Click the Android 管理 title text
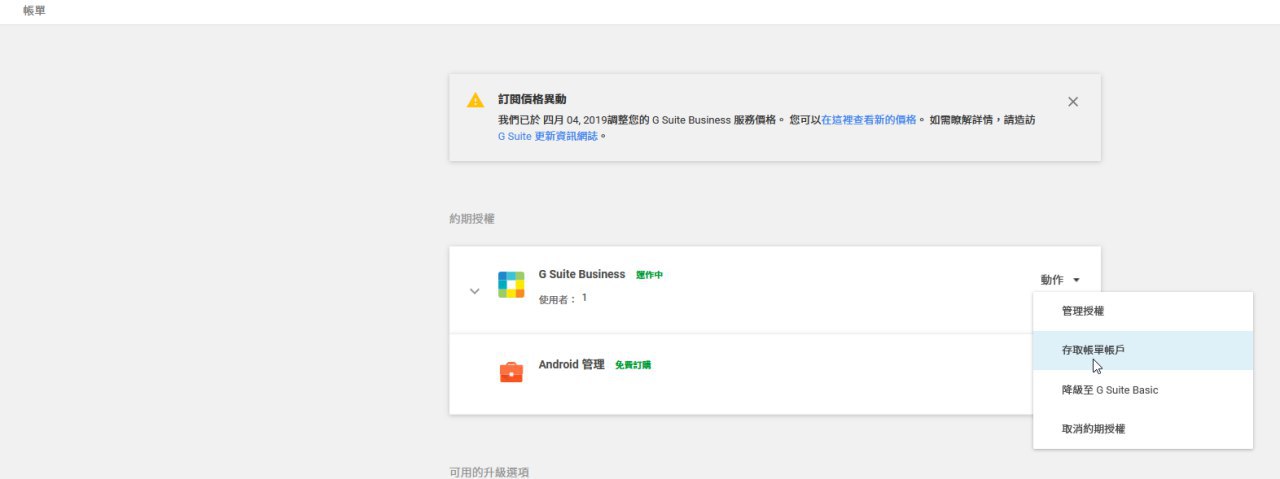 (x=572, y=365)
